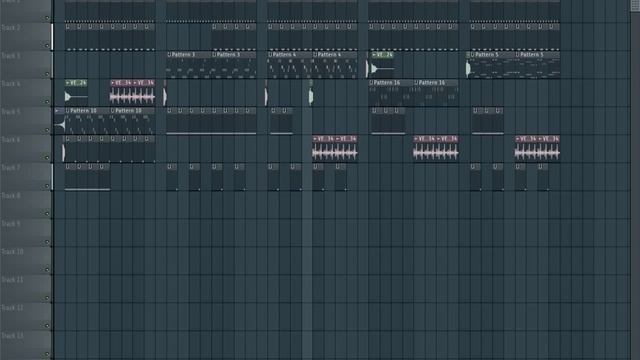Select the second Pattern 5 clip title
Screen dimensions: 640x360
(531, 54)
